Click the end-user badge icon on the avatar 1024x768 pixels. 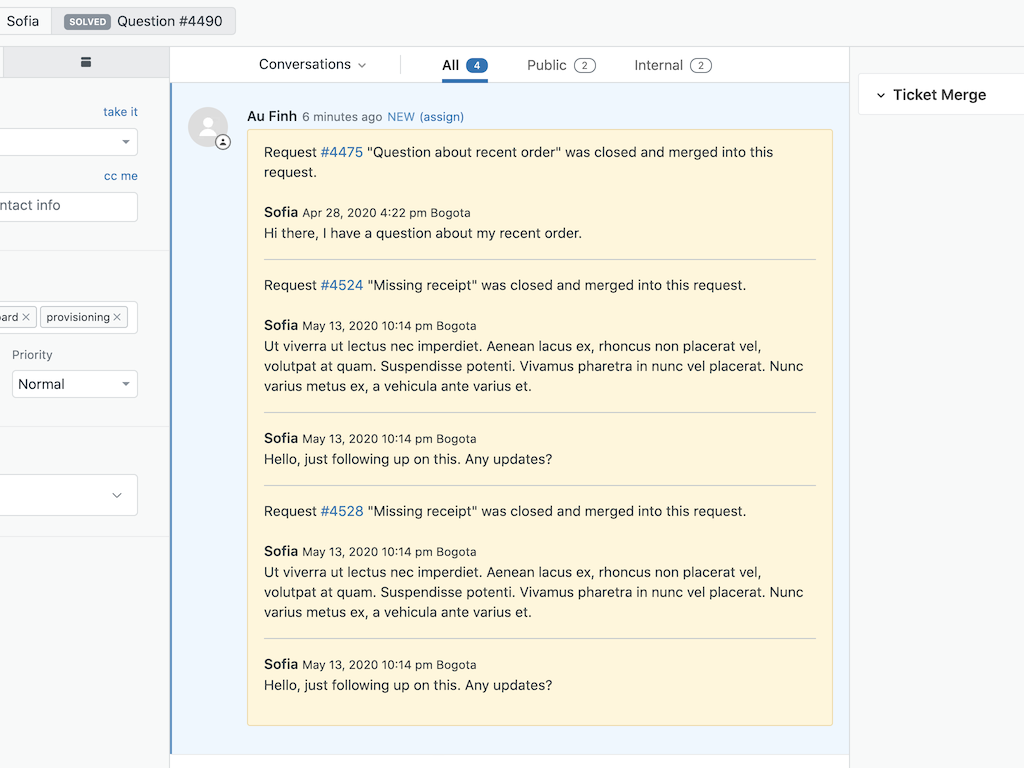click(x=222, y=142)
